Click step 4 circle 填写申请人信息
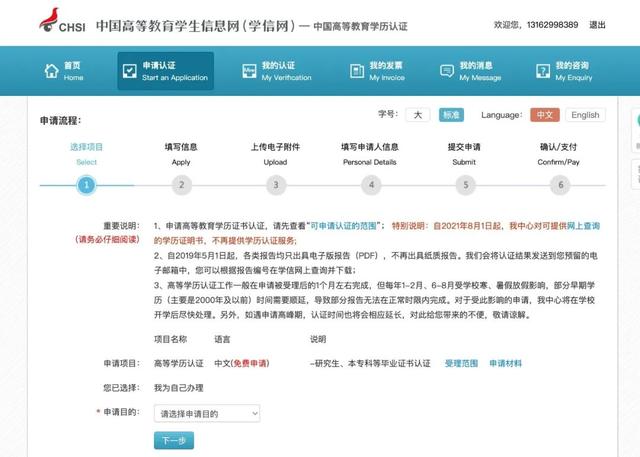This screenshot has height=457, width=640. [371, 185]
